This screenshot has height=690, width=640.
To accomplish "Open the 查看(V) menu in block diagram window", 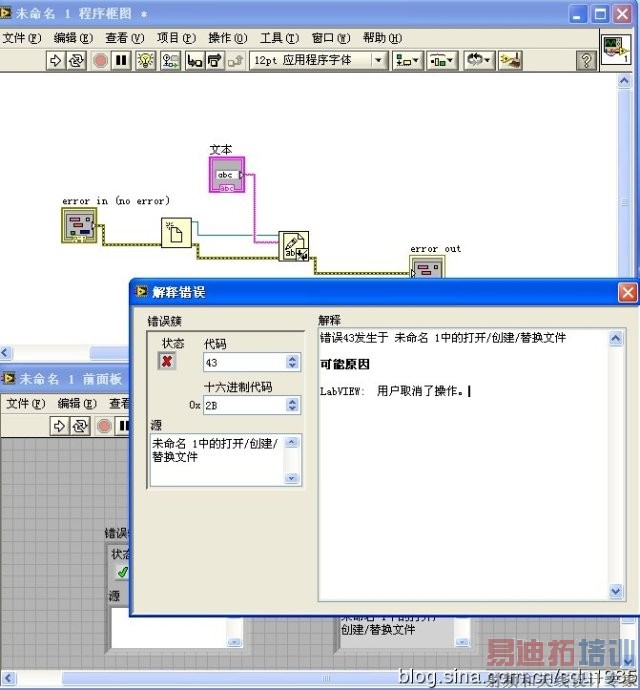I will point(125,38).
